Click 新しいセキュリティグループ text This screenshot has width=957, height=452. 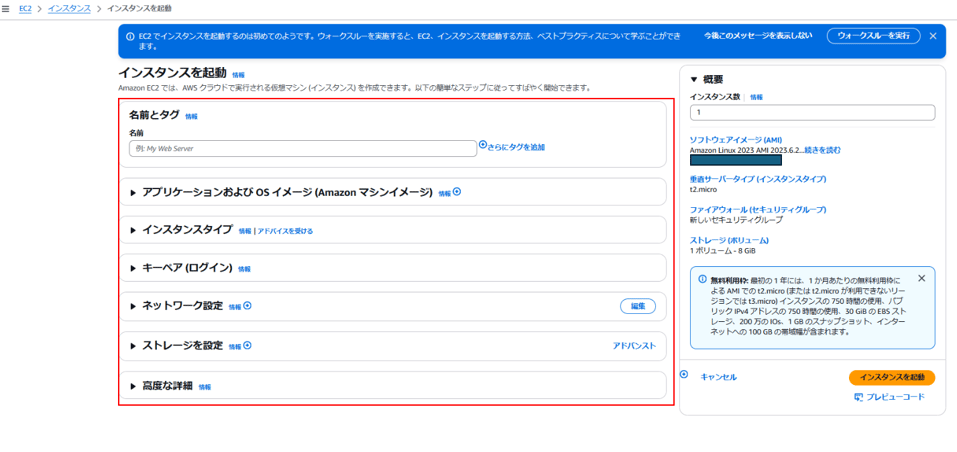(x=736, y=220)
